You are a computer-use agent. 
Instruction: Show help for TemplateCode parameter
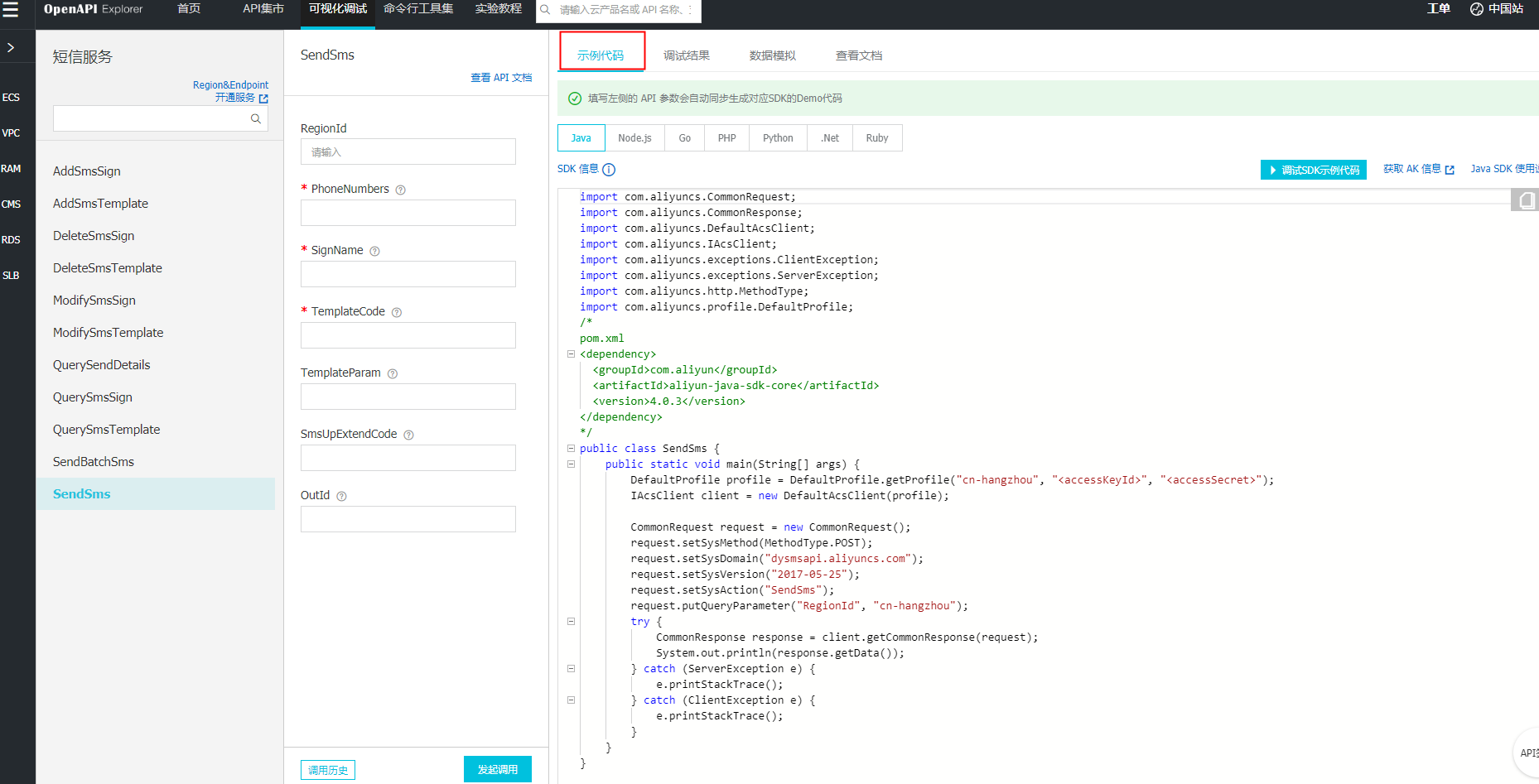pyautogui.click(x=397, y=312)
